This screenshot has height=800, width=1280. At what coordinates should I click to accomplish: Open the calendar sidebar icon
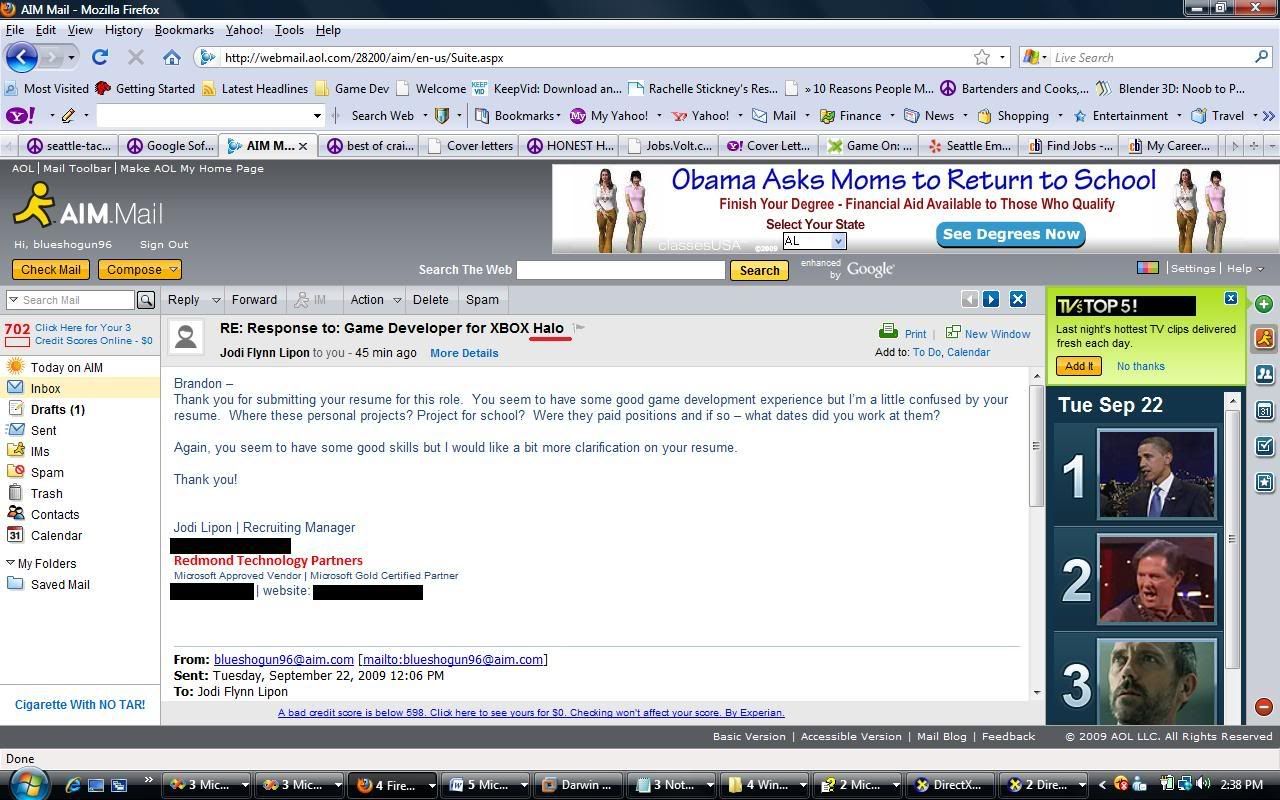click(x=1264, y=410)
